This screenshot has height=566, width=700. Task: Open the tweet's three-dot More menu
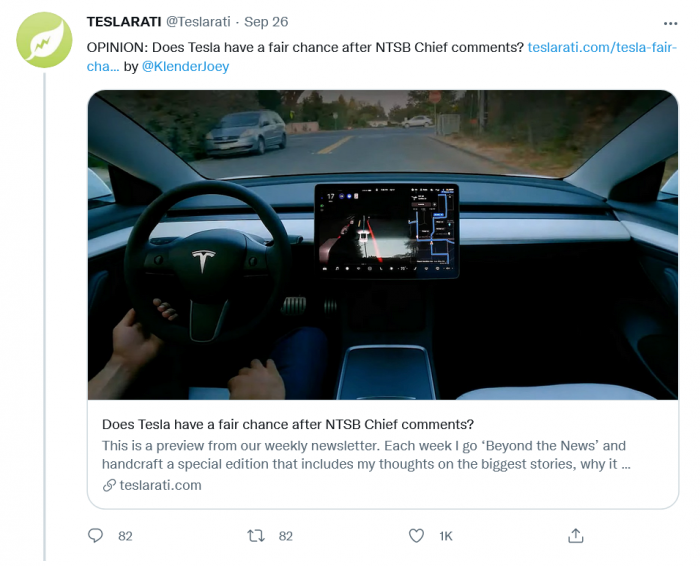point(670,22)
